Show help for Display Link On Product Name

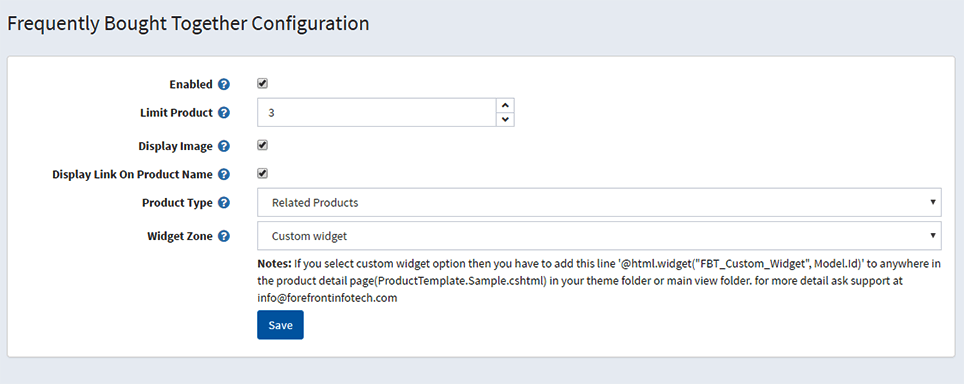point(224,174)
